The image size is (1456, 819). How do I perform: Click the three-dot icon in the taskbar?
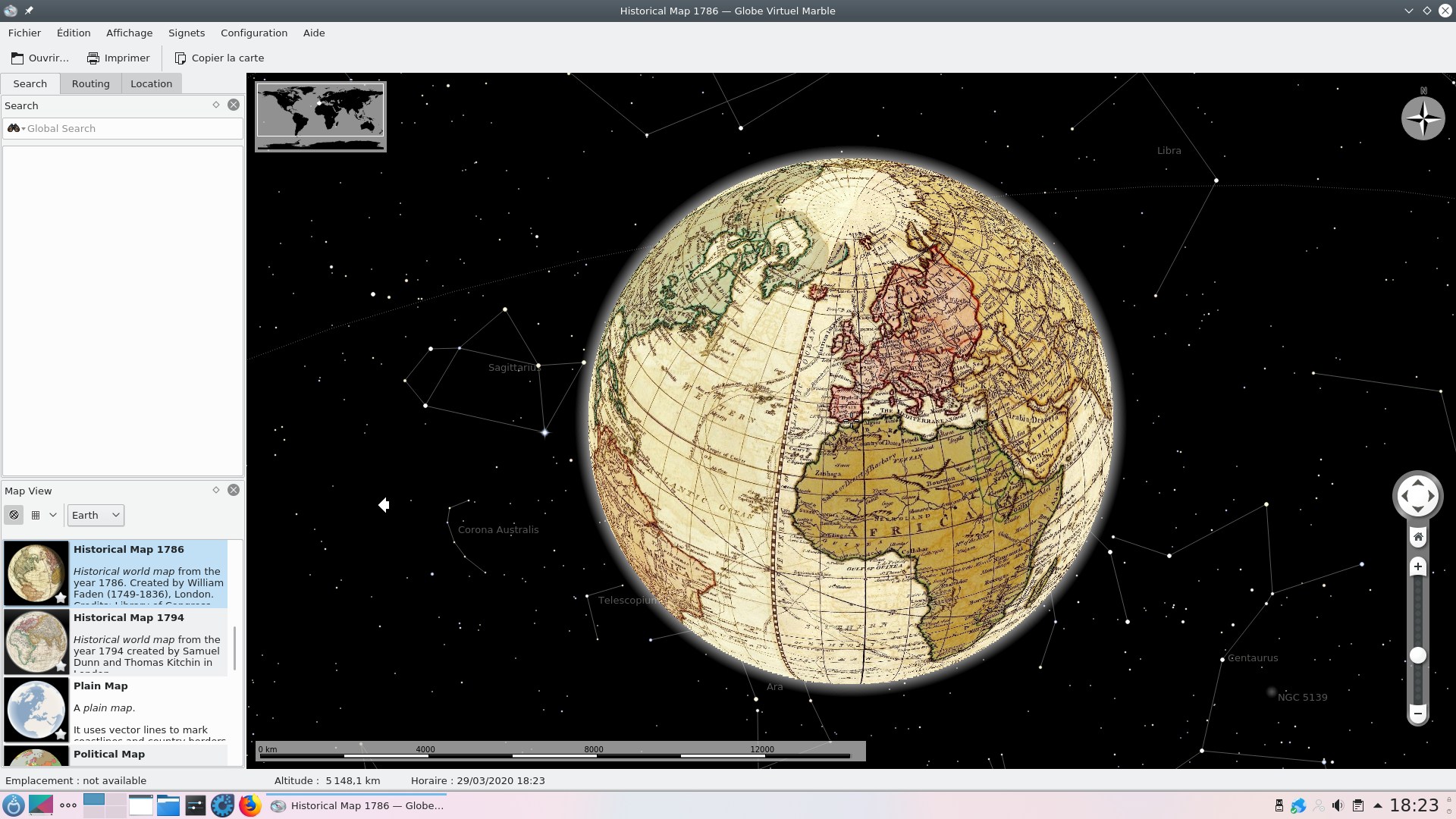click(68, 805)
